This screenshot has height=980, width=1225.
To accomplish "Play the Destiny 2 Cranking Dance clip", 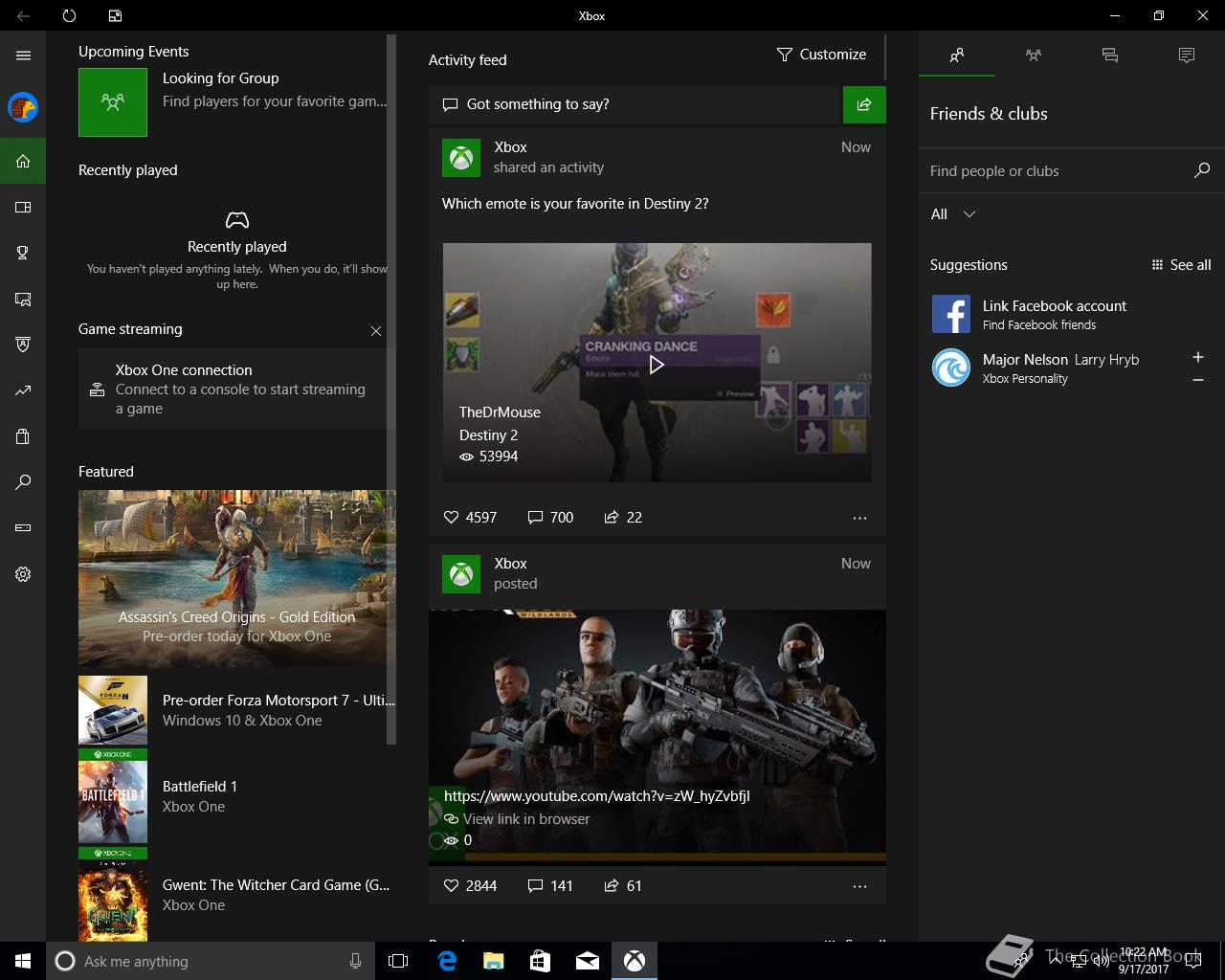I will [657, 364].
